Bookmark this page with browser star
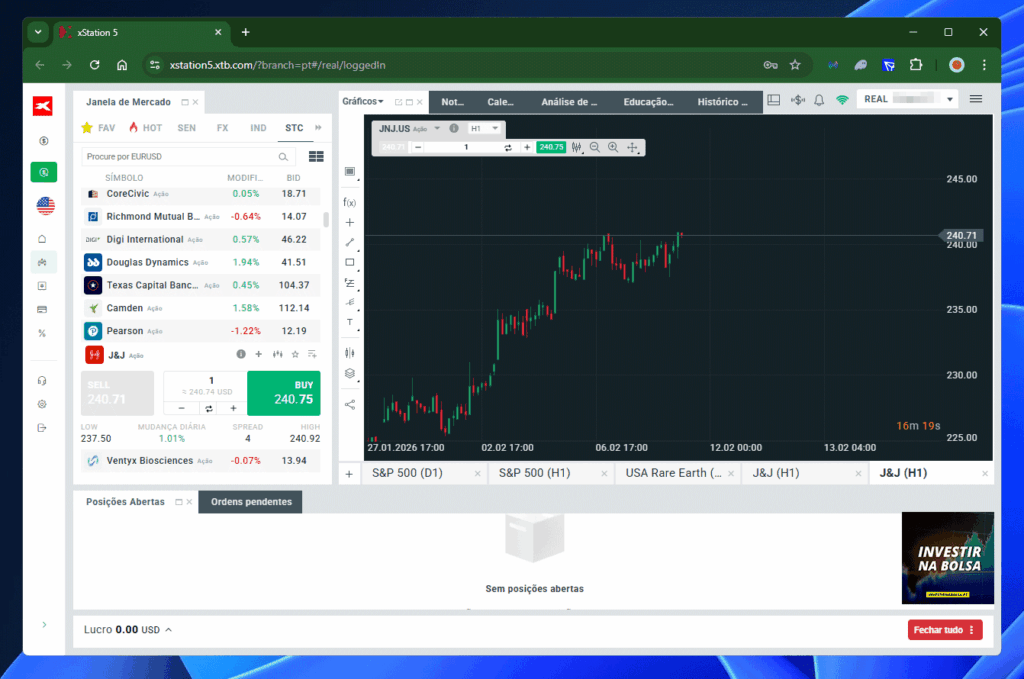The image size is (1024, 679). 795,65
